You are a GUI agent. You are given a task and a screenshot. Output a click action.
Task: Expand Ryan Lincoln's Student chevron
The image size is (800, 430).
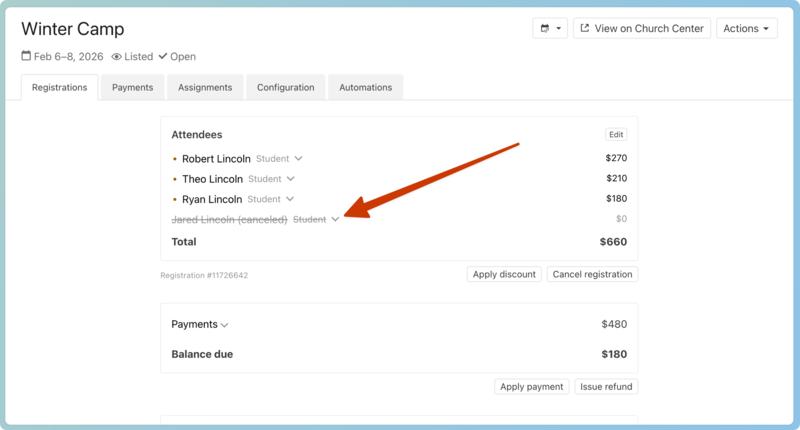(290, 199)
